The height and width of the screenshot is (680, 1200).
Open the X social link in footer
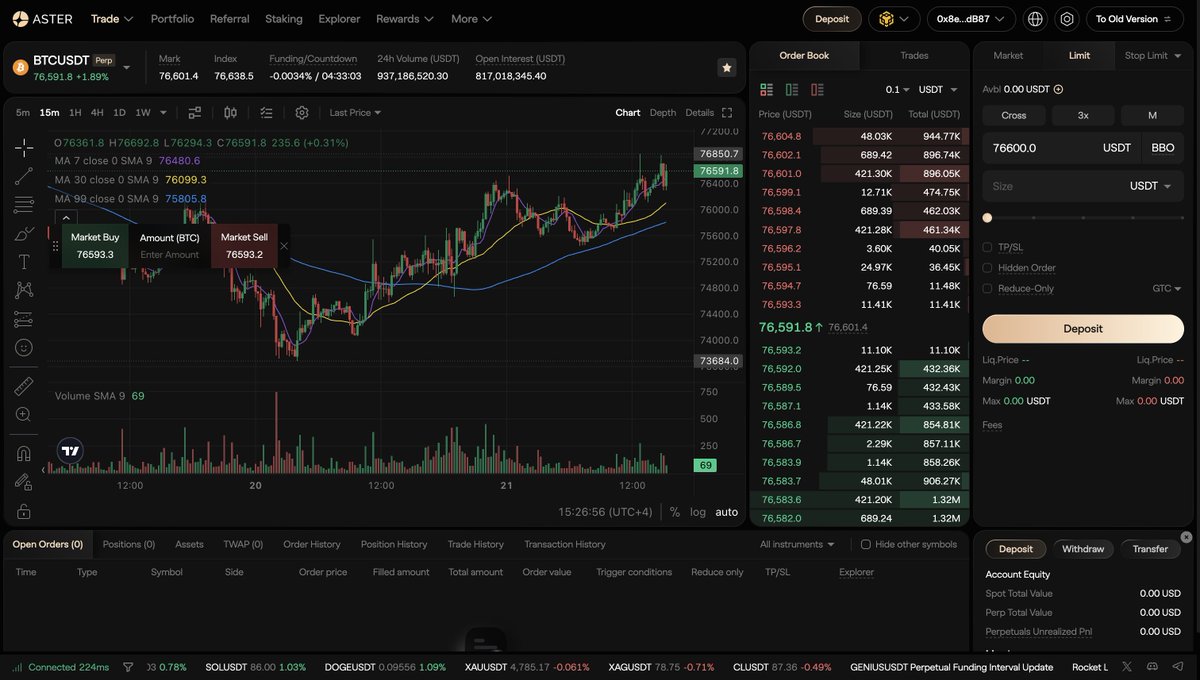[x=1127, y=667]
